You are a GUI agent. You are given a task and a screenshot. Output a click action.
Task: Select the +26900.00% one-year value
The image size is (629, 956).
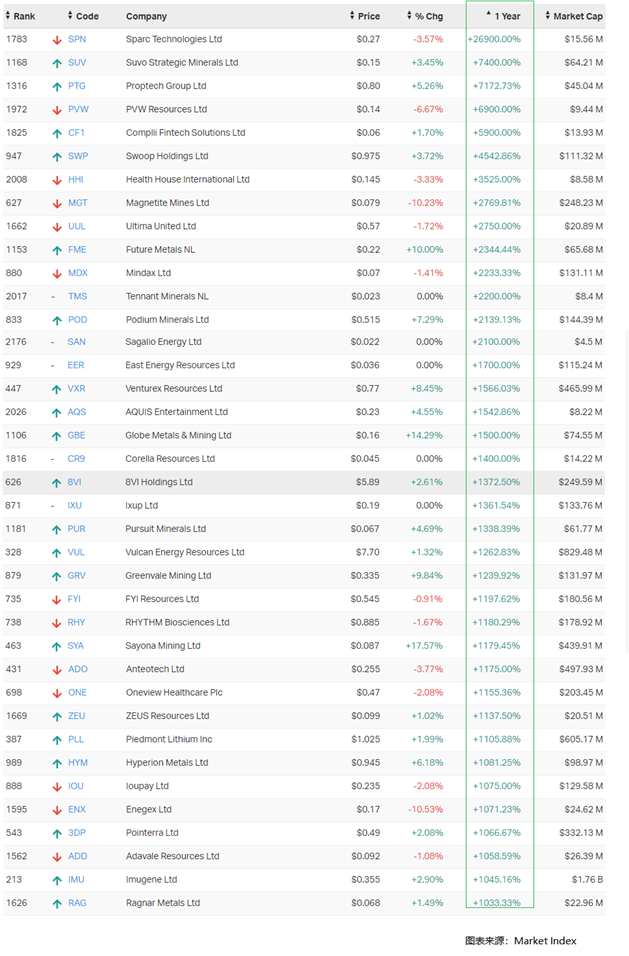494,39
